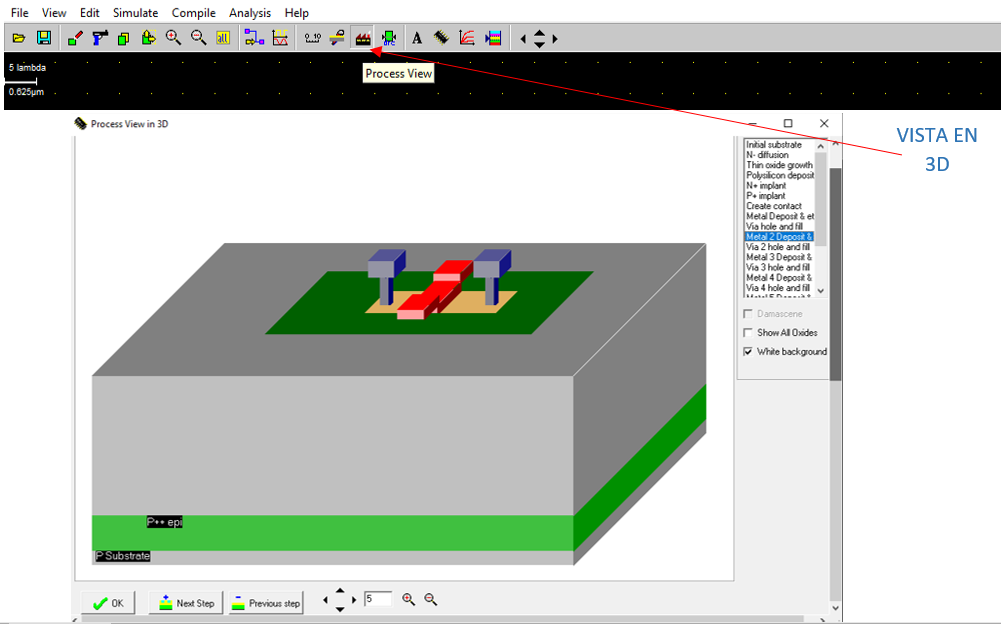Open the Edit menu
The image size is (1001, 624).
pyautogui.click(x=89, y=13)
